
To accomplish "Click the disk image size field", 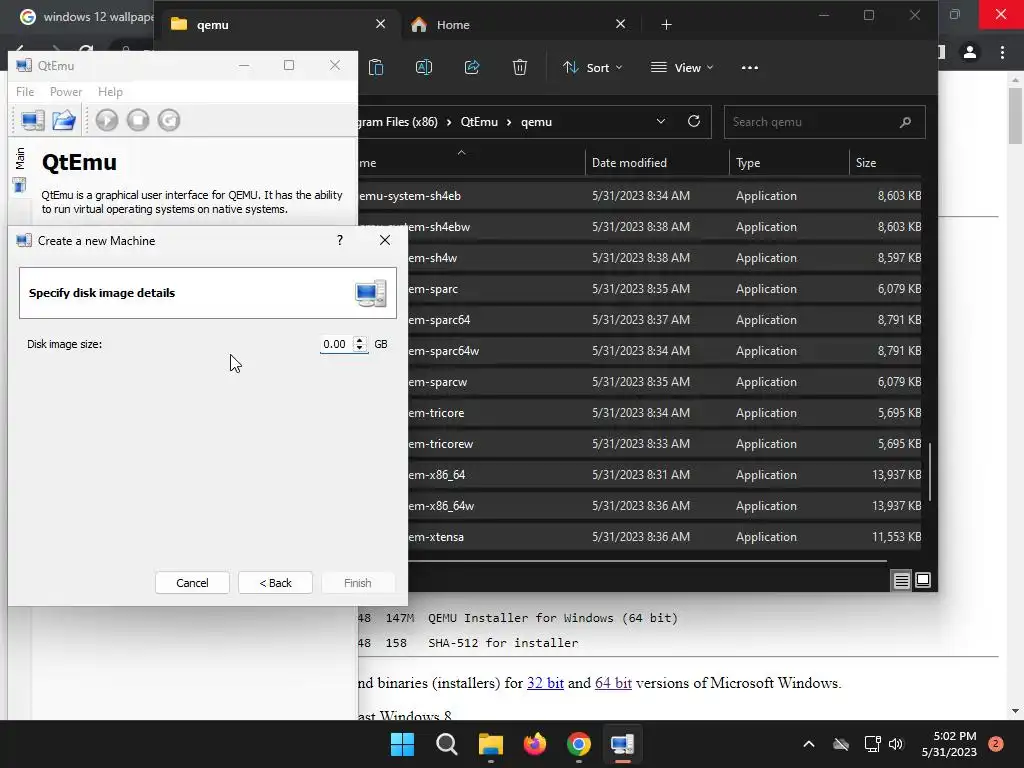I will click(x=336, y=344).
